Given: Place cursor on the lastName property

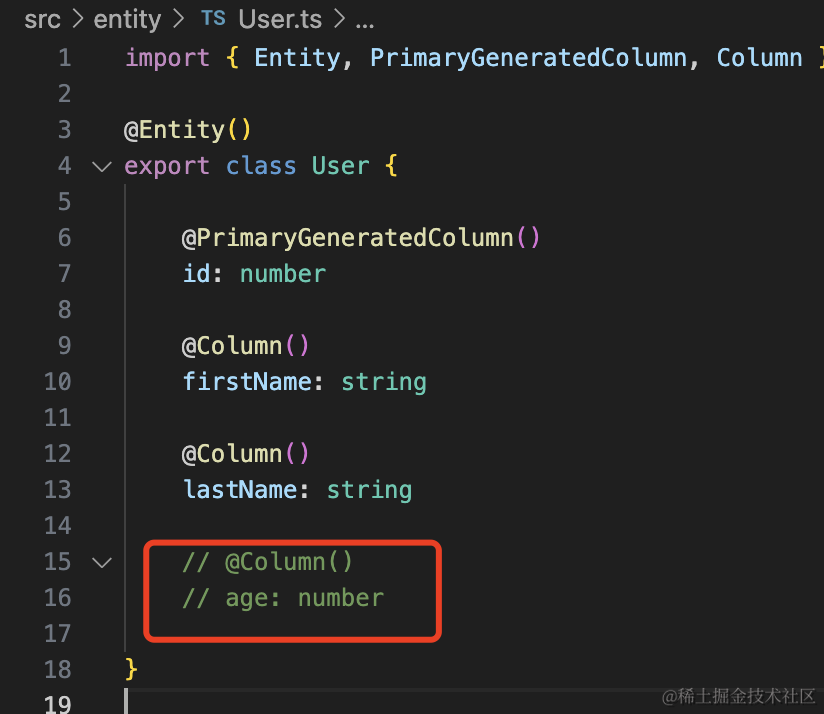Looking at the screenshot, I should pos(240,490).
